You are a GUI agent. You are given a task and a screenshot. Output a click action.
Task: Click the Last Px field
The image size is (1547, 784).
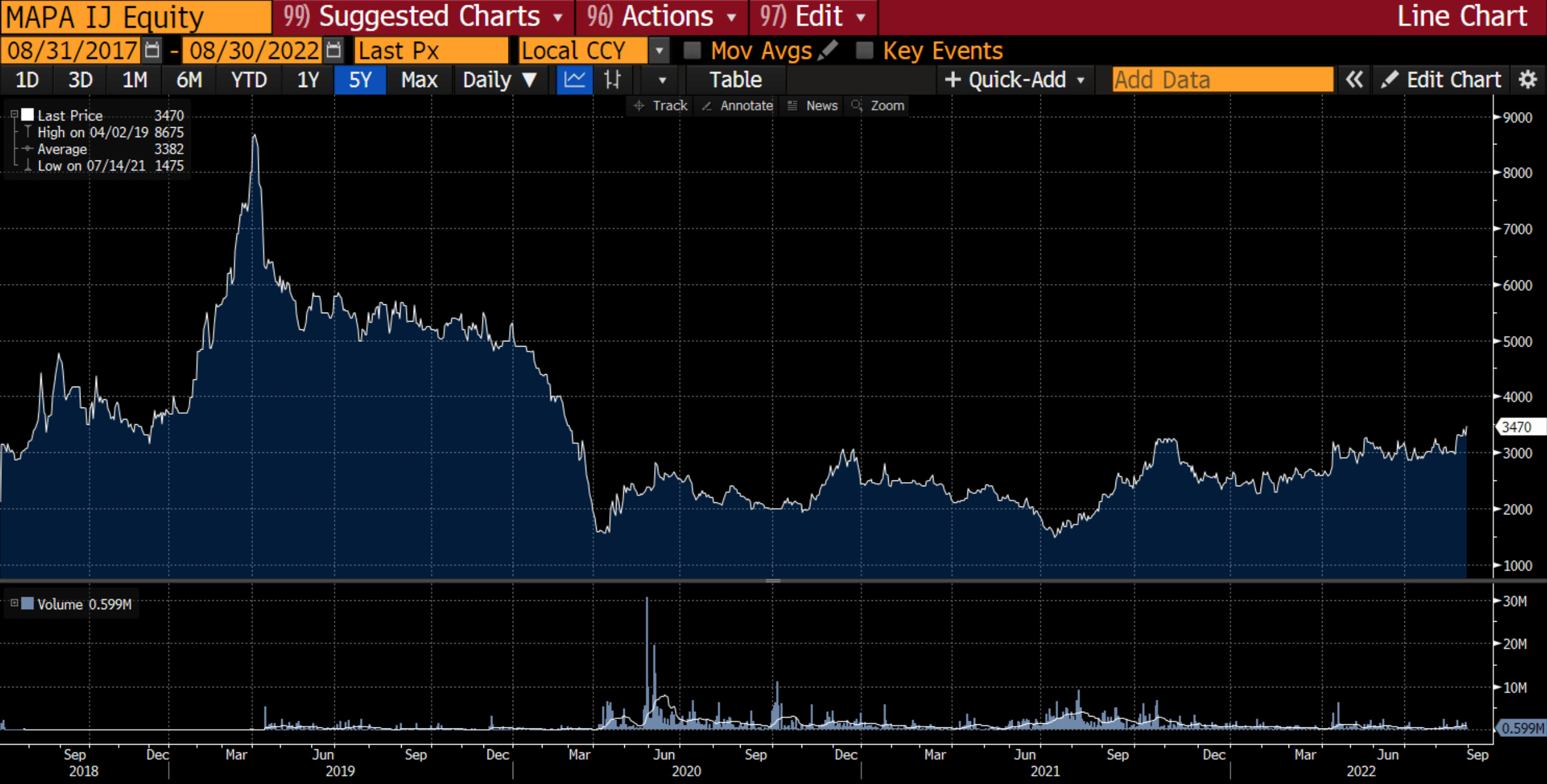click(x=431, y=51)
